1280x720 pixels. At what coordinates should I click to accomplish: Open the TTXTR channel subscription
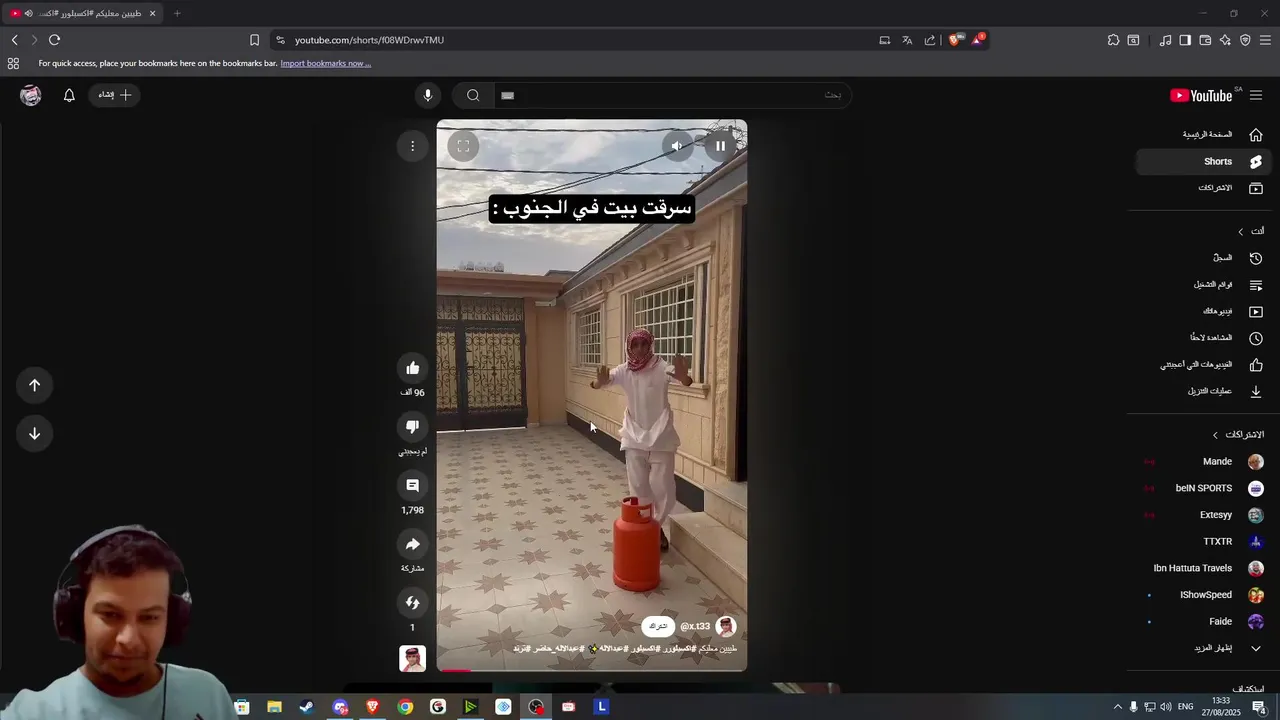point(1204,541)
